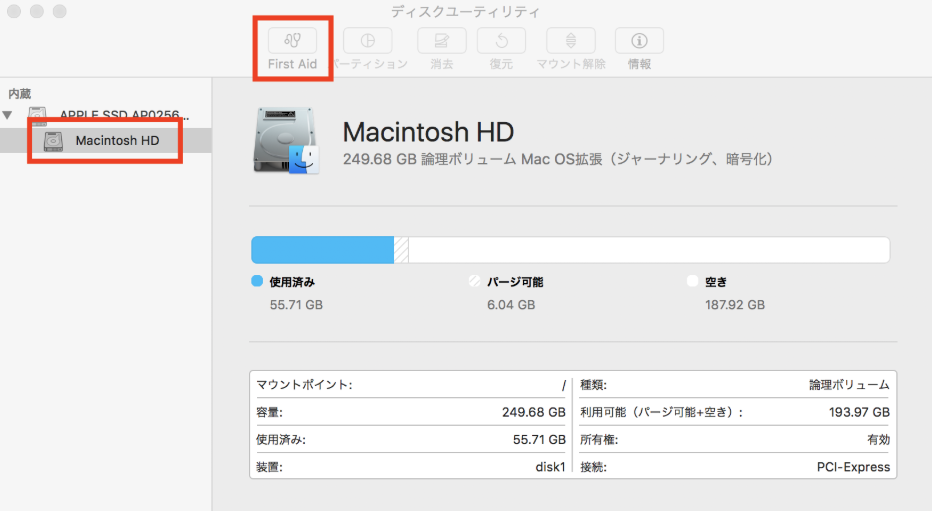The width and height of the screenshot is (932, 511).
Task: Click the 利用可能 193.97 GB row
Action: [x=735, y=412]
